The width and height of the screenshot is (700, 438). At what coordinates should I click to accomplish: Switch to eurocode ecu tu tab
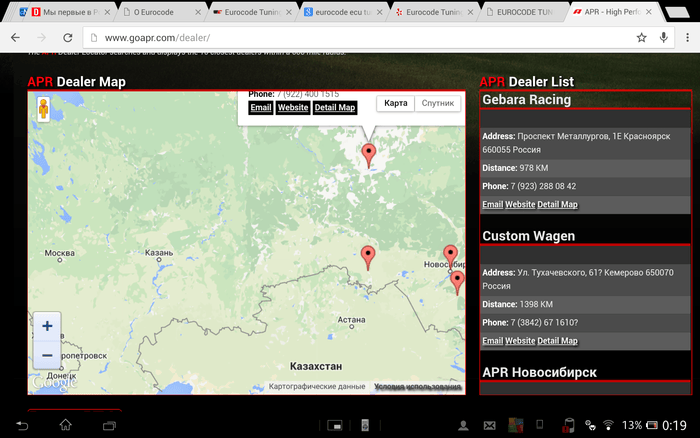pyautogui.click(x=343, y=12)
